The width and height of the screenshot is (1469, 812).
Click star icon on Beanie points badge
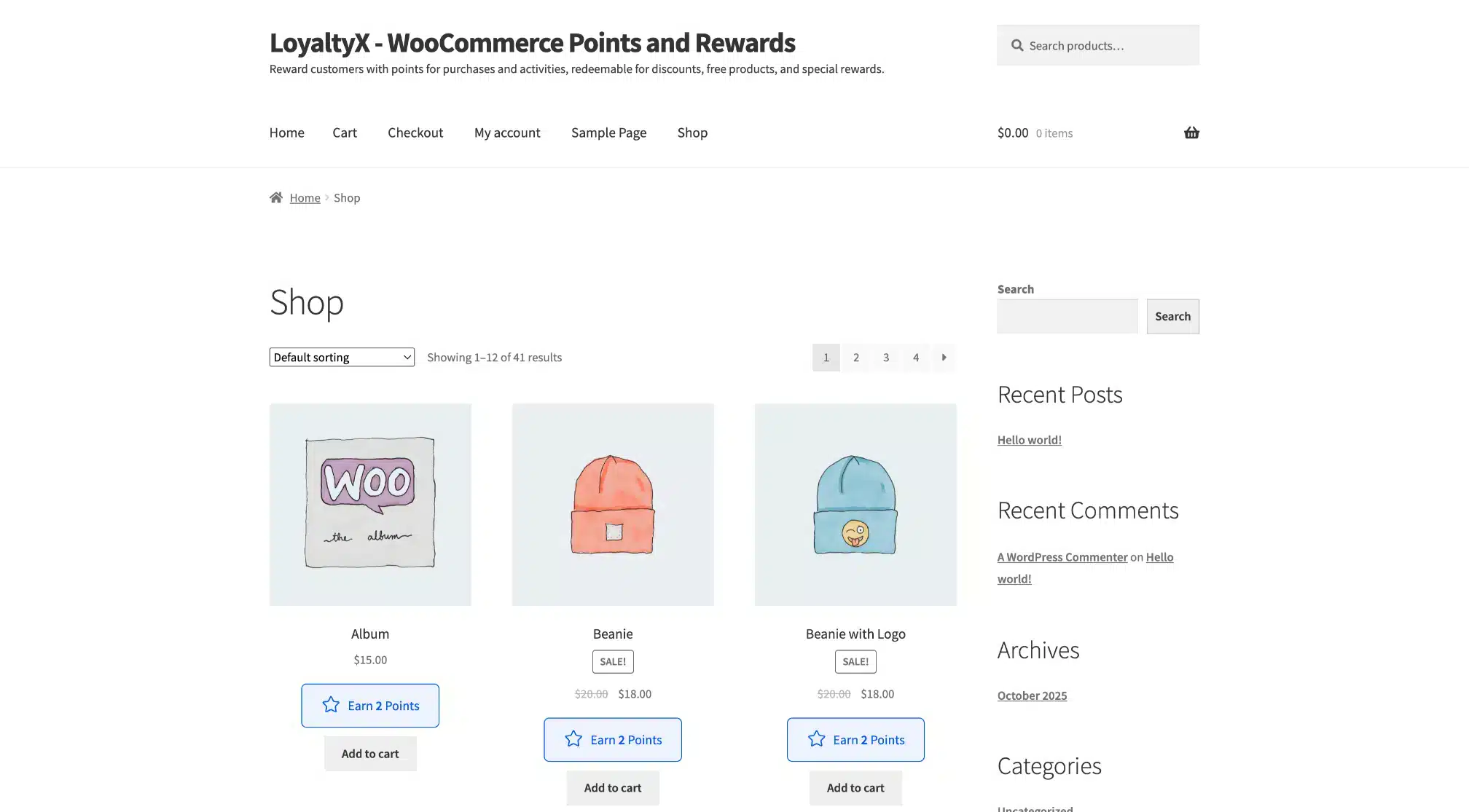point(573,739)
